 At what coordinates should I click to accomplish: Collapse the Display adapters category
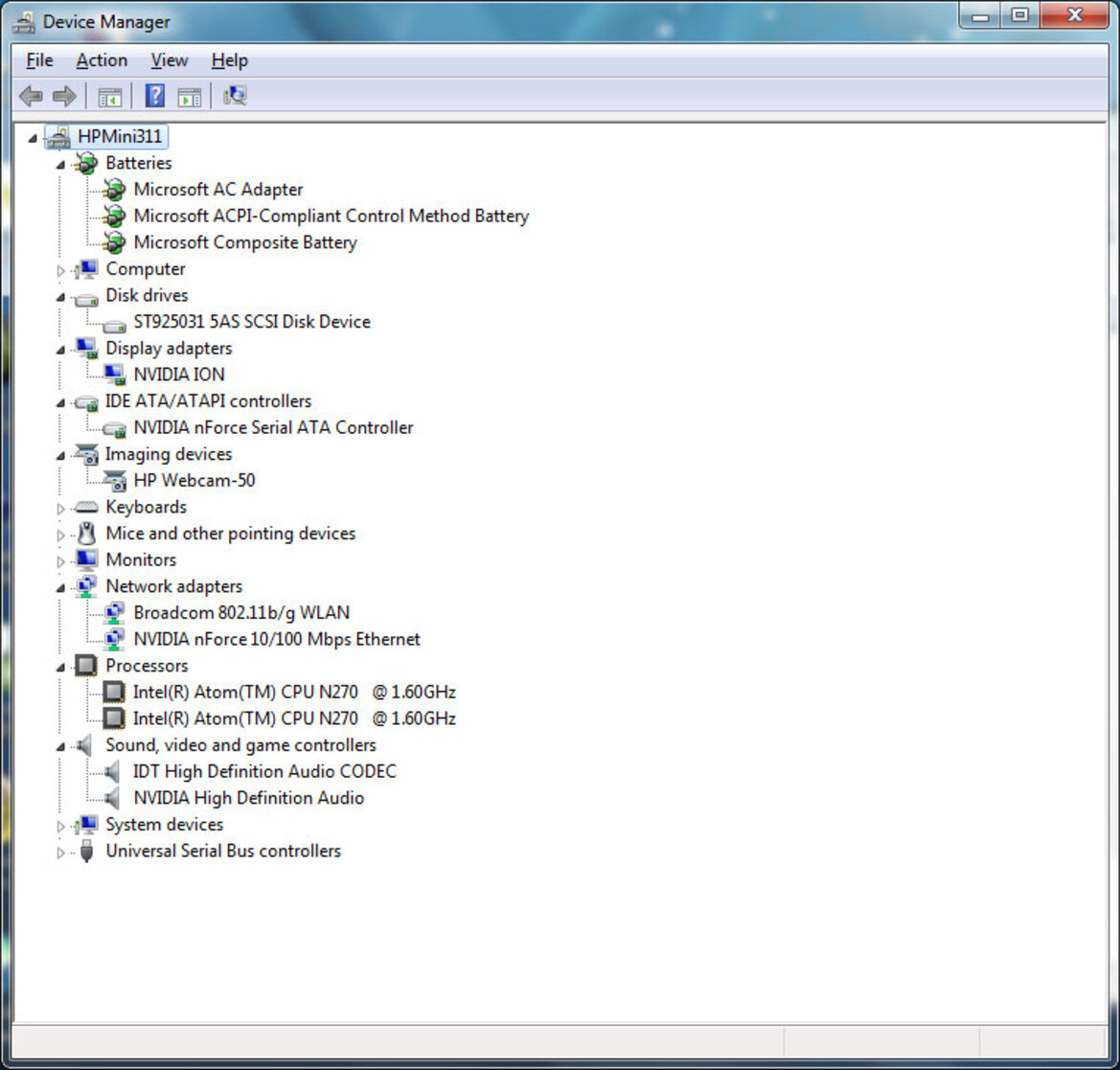click(x=60, y=350)
